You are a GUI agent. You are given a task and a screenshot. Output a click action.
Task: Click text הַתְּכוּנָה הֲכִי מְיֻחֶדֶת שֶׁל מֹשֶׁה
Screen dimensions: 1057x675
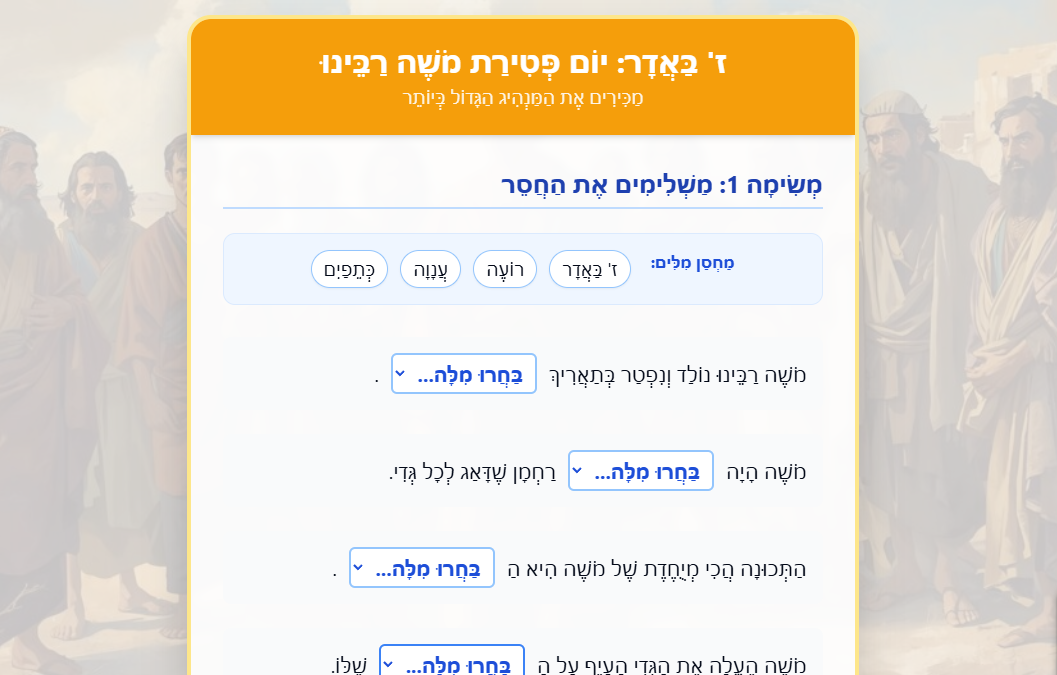click(658, 569)
